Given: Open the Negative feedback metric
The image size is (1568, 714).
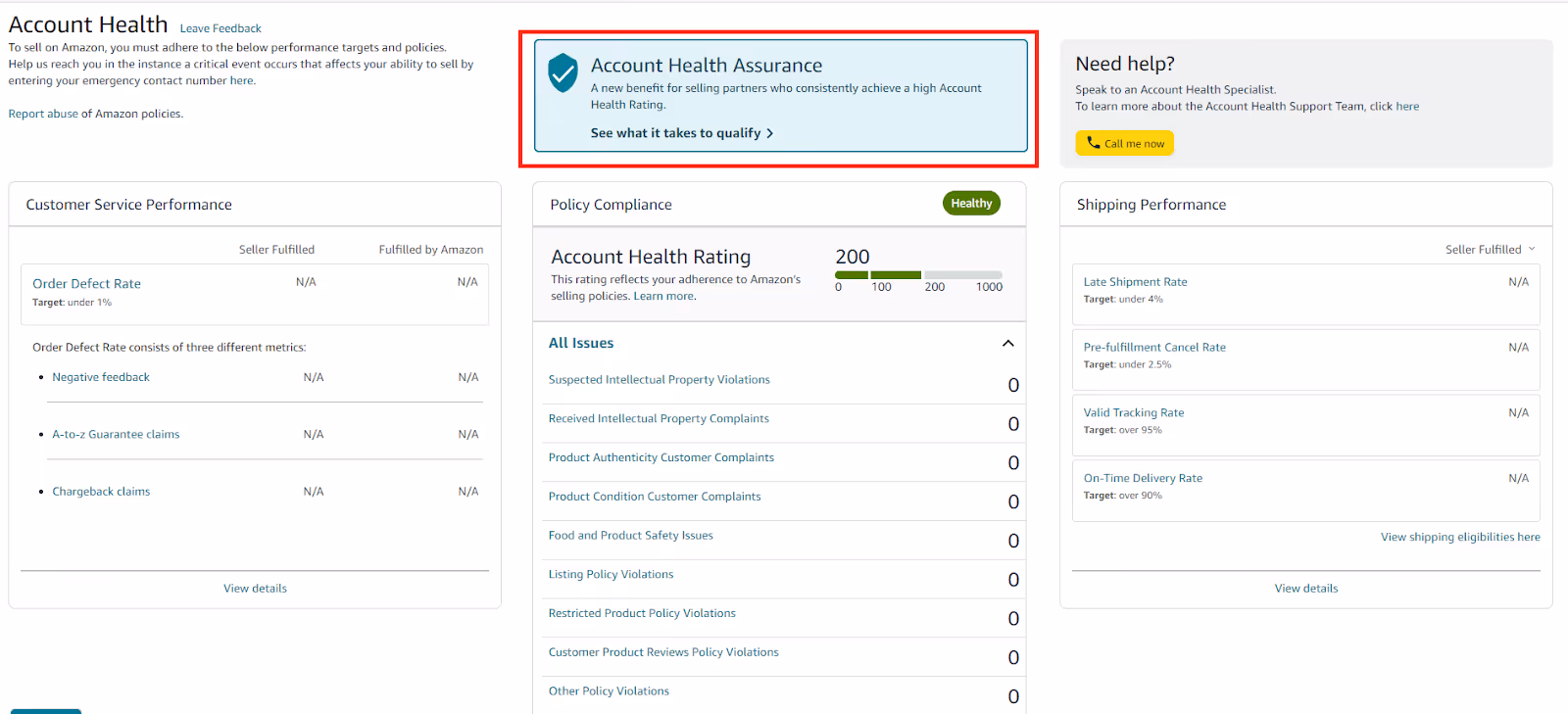Looking at the screenshot, I should point(101,377).
